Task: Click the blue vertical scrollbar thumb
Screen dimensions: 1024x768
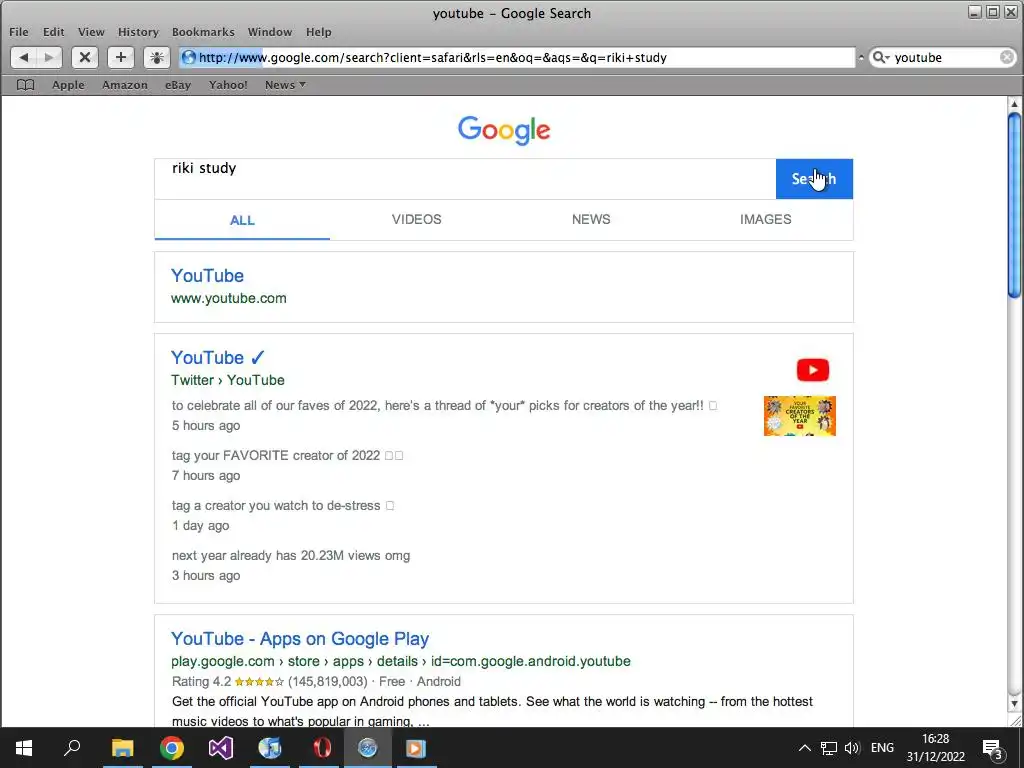Action: click(1014, 204)
